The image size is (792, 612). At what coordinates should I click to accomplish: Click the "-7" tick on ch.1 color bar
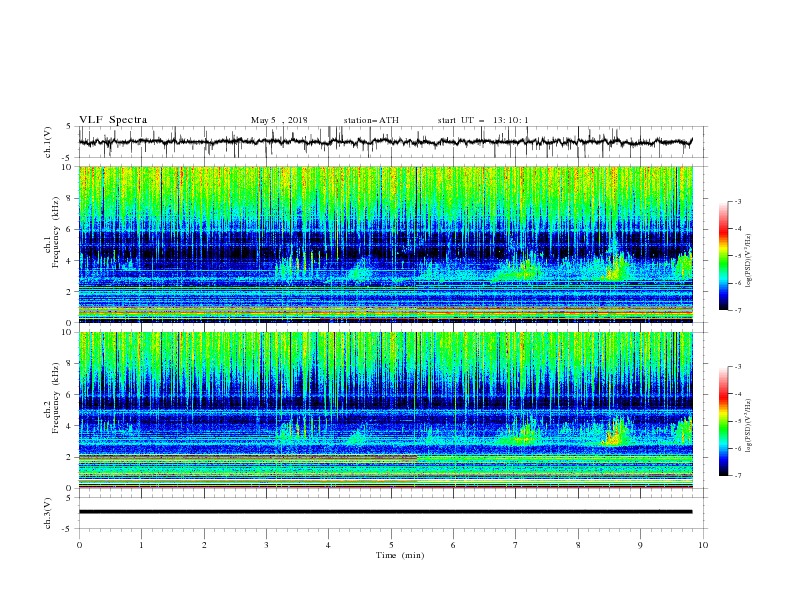pyautogui.click(x=738, y=310)
